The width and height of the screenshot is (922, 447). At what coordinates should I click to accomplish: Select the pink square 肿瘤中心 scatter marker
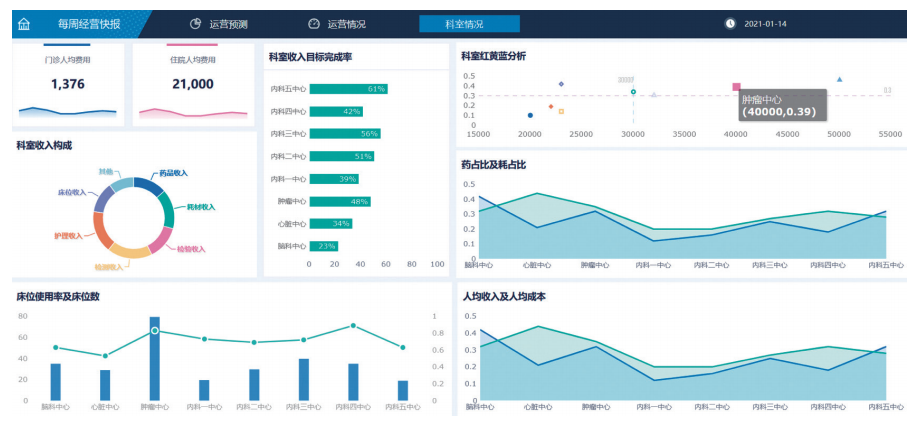tap(737, 88)
